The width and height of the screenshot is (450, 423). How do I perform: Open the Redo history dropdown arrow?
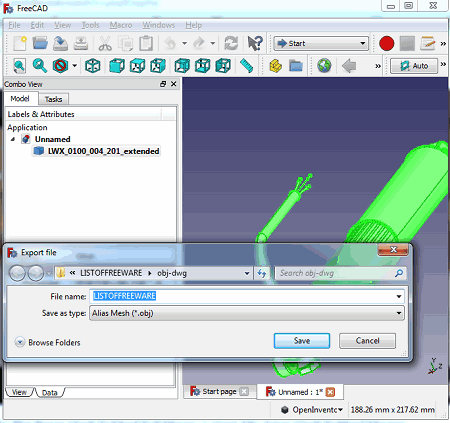(x=213, y=44)
